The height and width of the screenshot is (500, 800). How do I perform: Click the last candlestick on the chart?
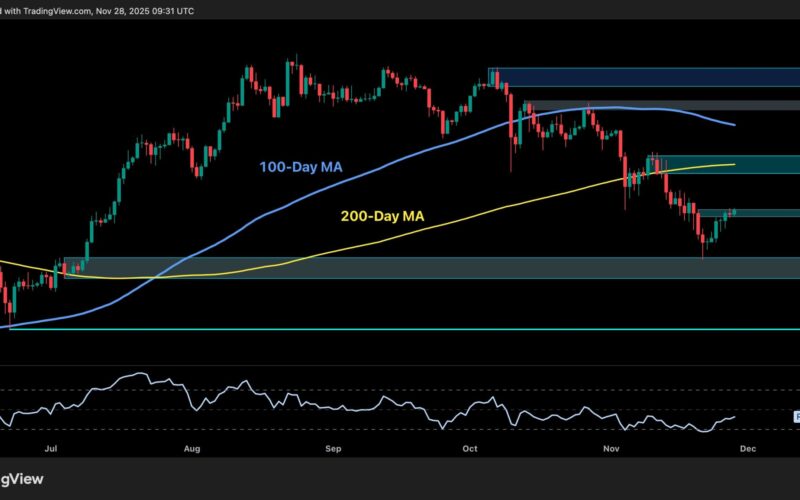click(x=735, y=211)
